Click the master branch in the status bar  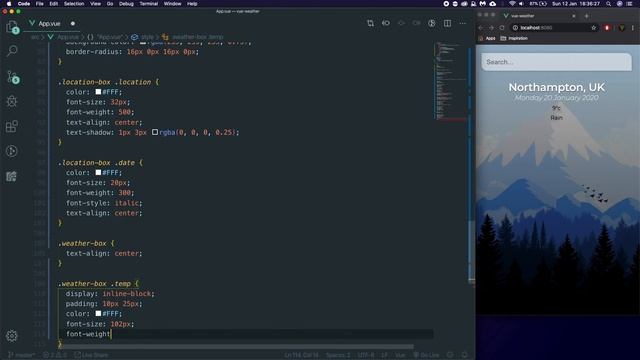pyautogui.click(x=22, y=355)
